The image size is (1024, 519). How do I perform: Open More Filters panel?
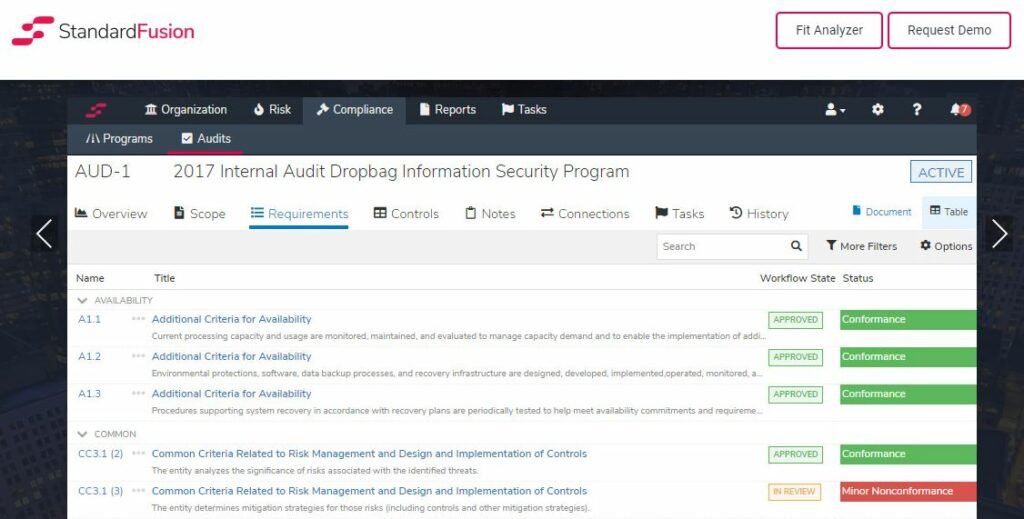[x=861, y=246]
